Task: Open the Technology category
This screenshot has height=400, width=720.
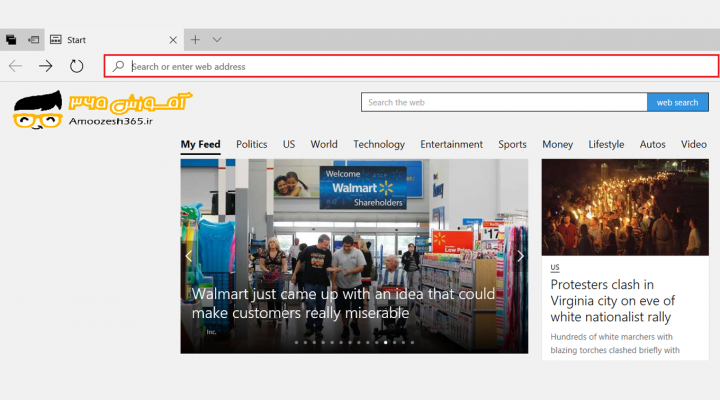Action: [379, 144]
